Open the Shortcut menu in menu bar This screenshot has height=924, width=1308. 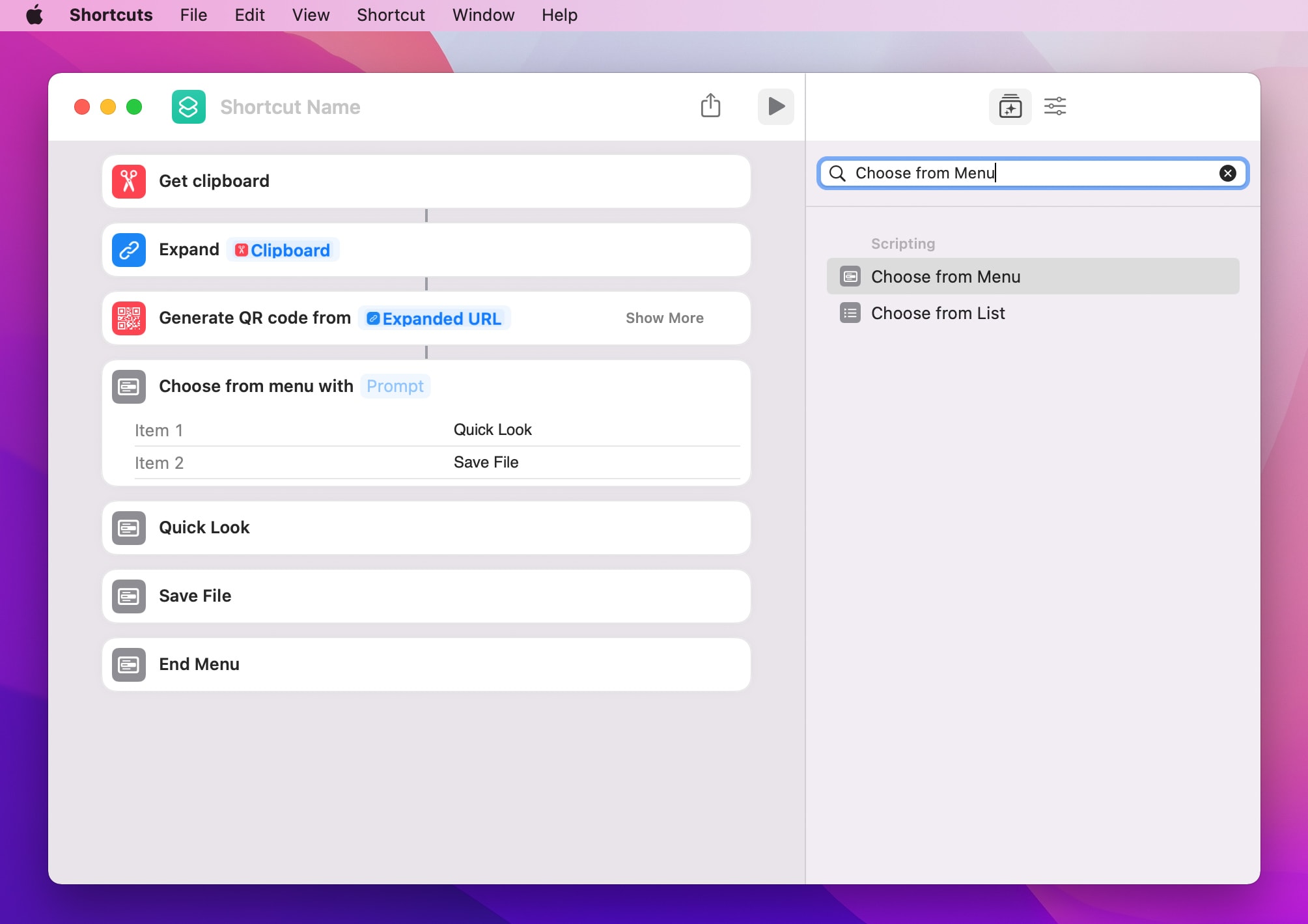point(391,15)
